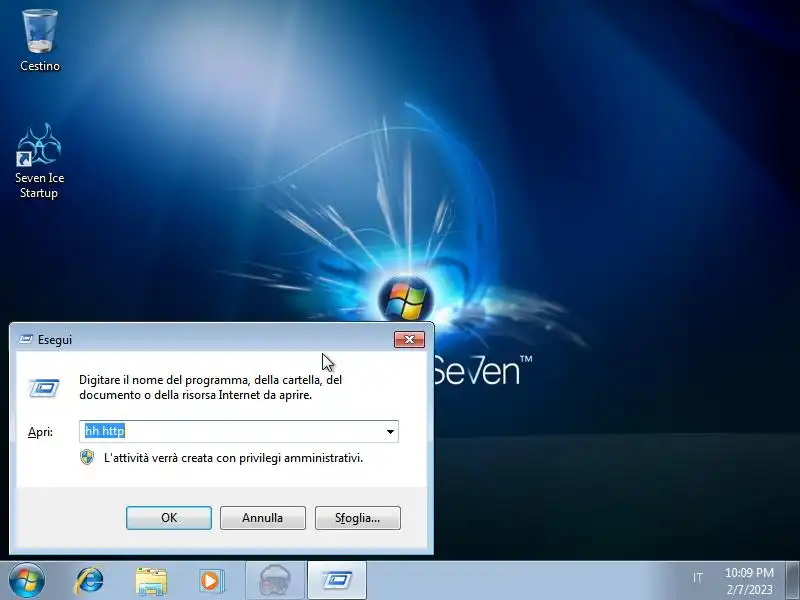The width and height of the screenshot is (800, 600).
Task: Click the 'Apri:' label
Action: click(40, 432)
